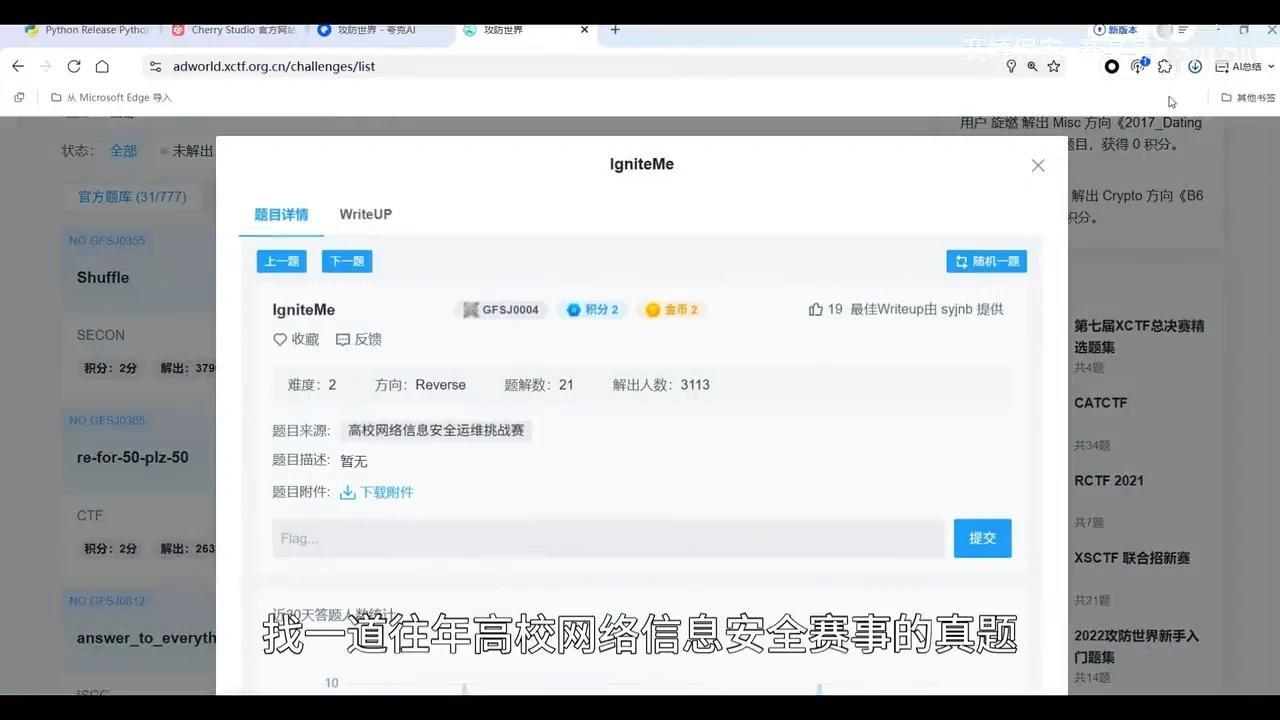Open the downloads icon in toolbar
This screenshot has height=720, width=1280.
1195,66
